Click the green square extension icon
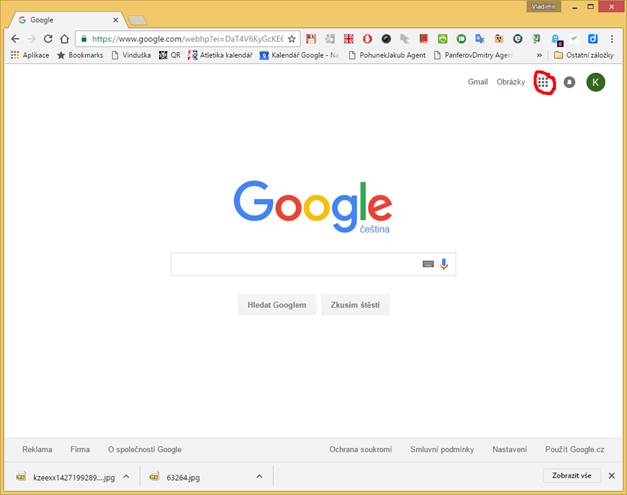Viewport: 627px width, 495px height. click(x=442, y=39)
